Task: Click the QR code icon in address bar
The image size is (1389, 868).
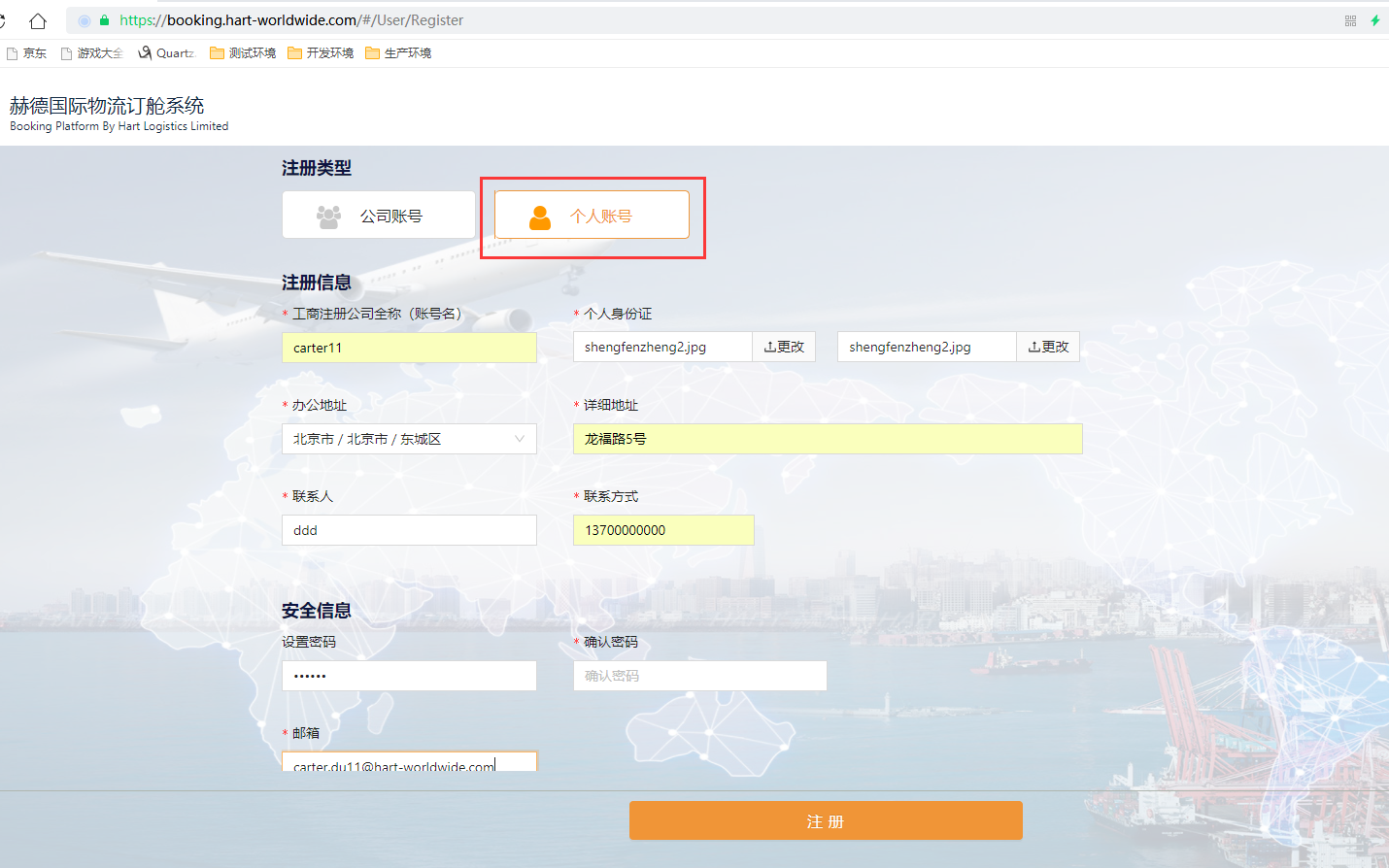Action: coord(1350,20)
